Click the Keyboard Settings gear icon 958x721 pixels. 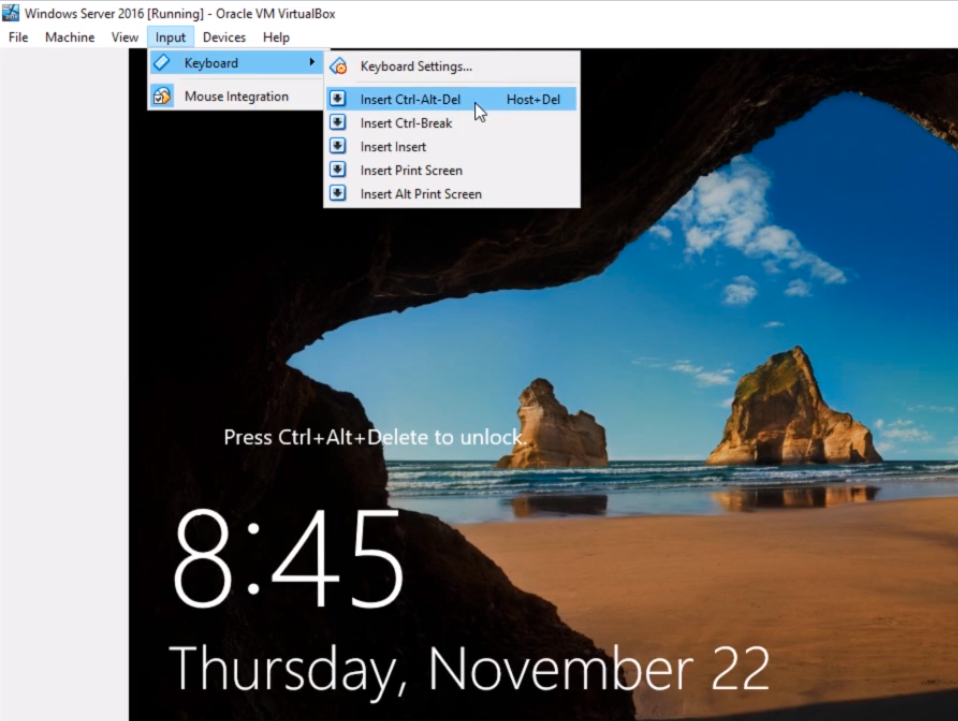(338, 66)
